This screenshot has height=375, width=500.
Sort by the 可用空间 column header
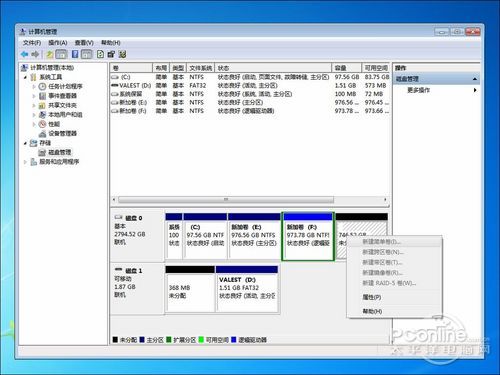[x=375, y=68]
